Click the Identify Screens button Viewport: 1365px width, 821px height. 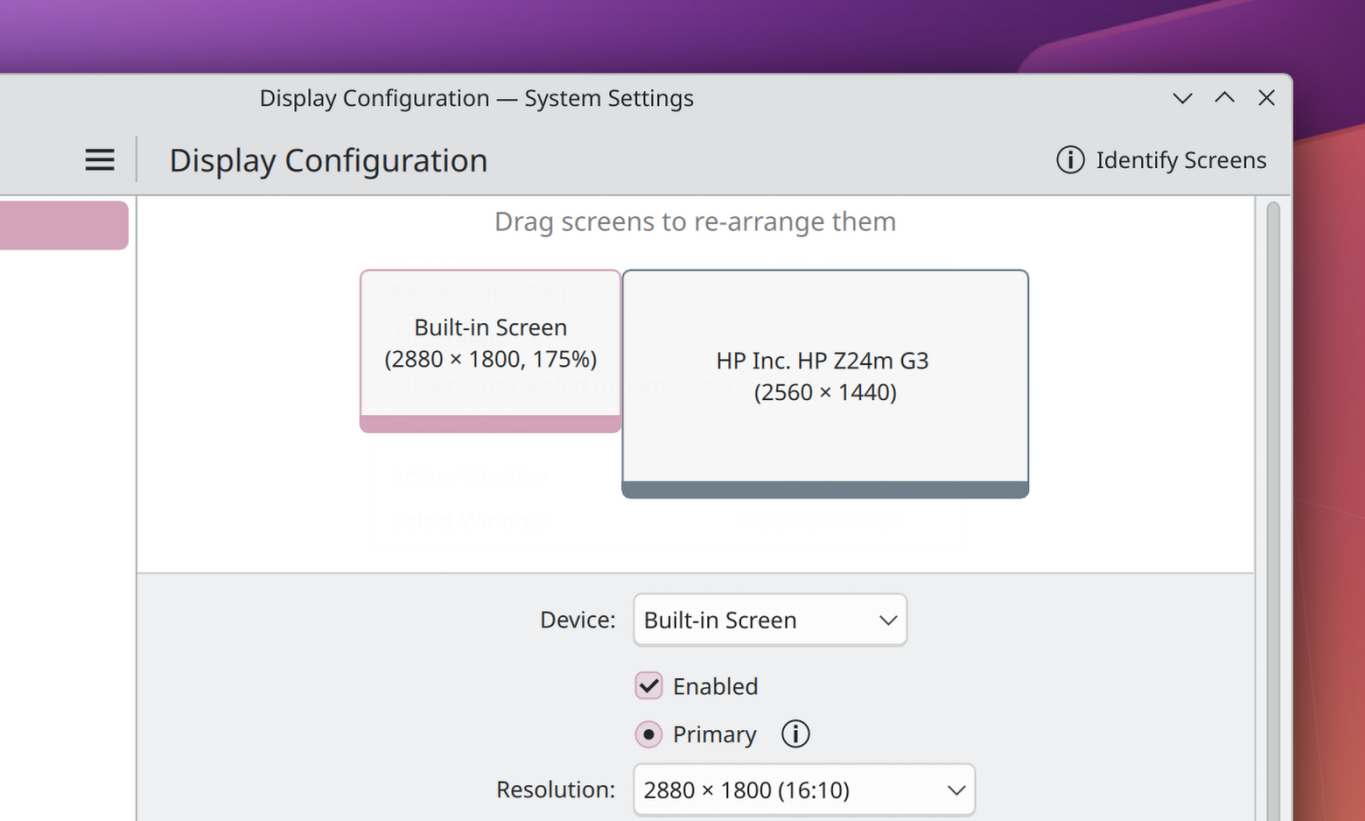[1162, 160]
